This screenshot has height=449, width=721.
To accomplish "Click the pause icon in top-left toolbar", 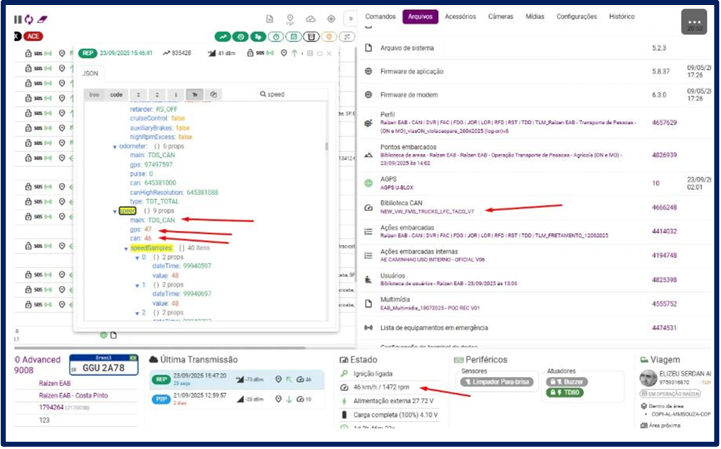I will pos(17,18).
